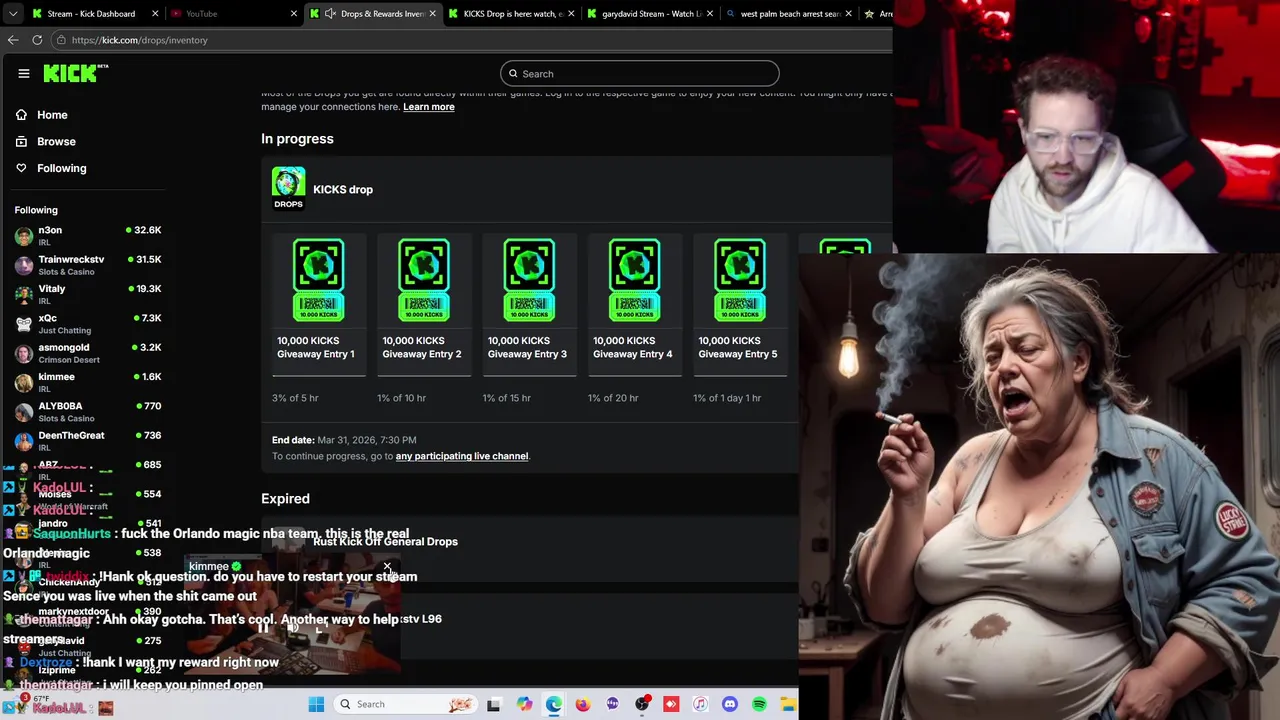Screen dimensions: 1280x720
Task: Click the Giveaway Entry 1 progress bar
Action: (x=319, y=375)
